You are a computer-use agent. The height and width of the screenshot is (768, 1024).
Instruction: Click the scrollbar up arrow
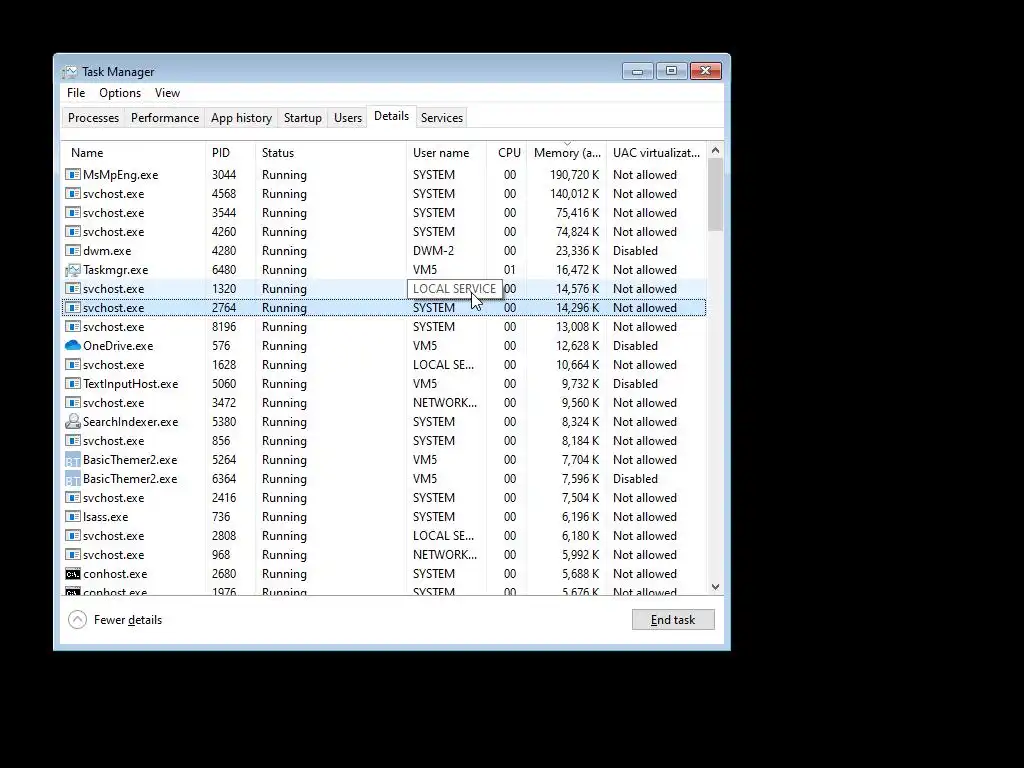(715, 150)
